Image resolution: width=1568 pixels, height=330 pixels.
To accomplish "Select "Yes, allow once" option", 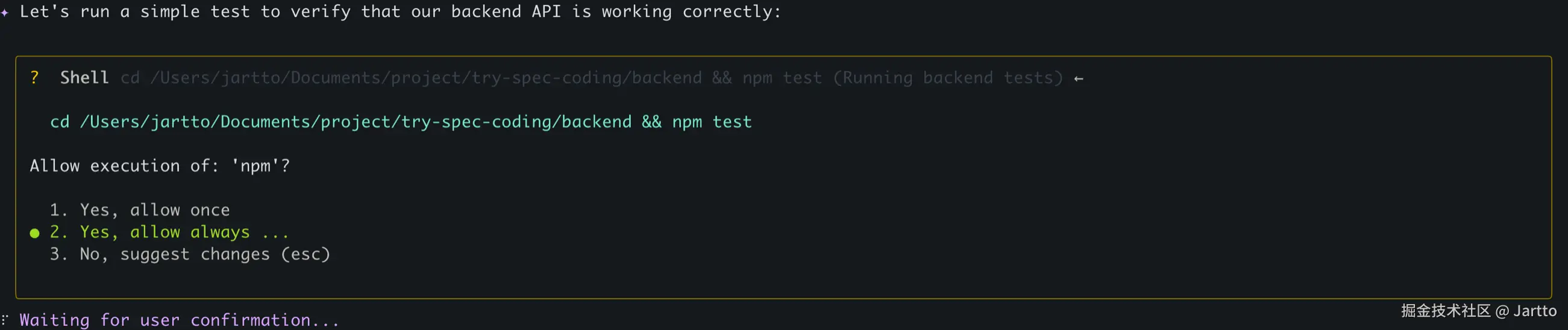I will (155, 210).
